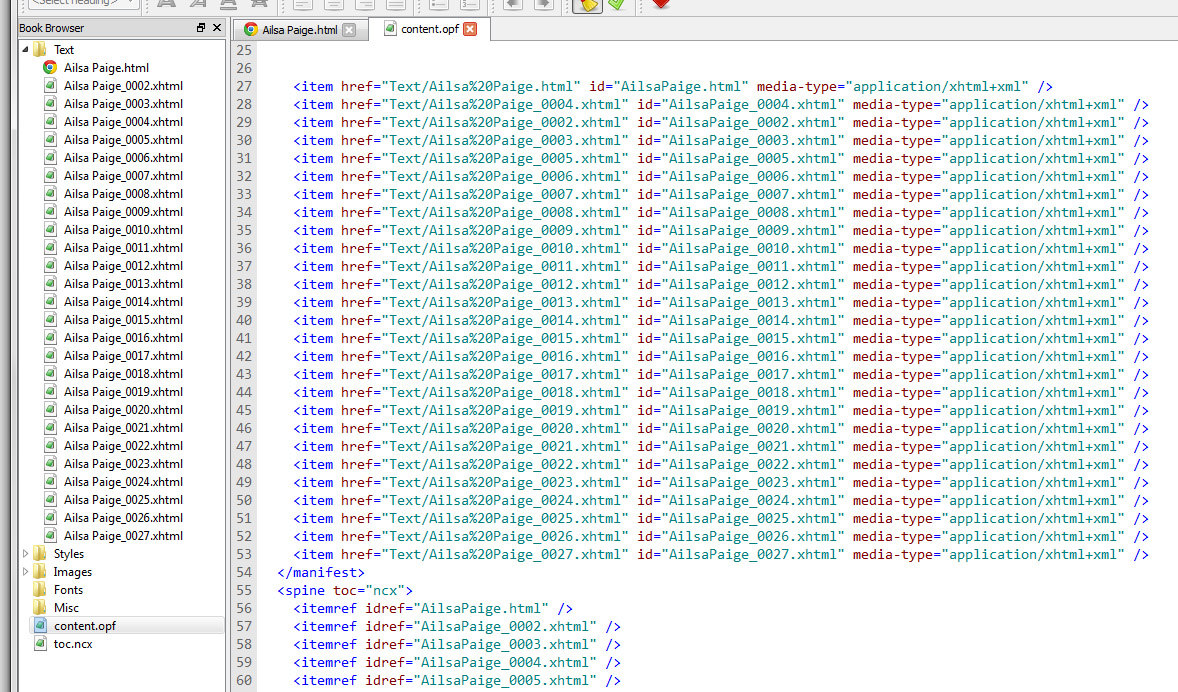Select the Text folder icon
The image size is (1178, 692).
tap(40, 50)
